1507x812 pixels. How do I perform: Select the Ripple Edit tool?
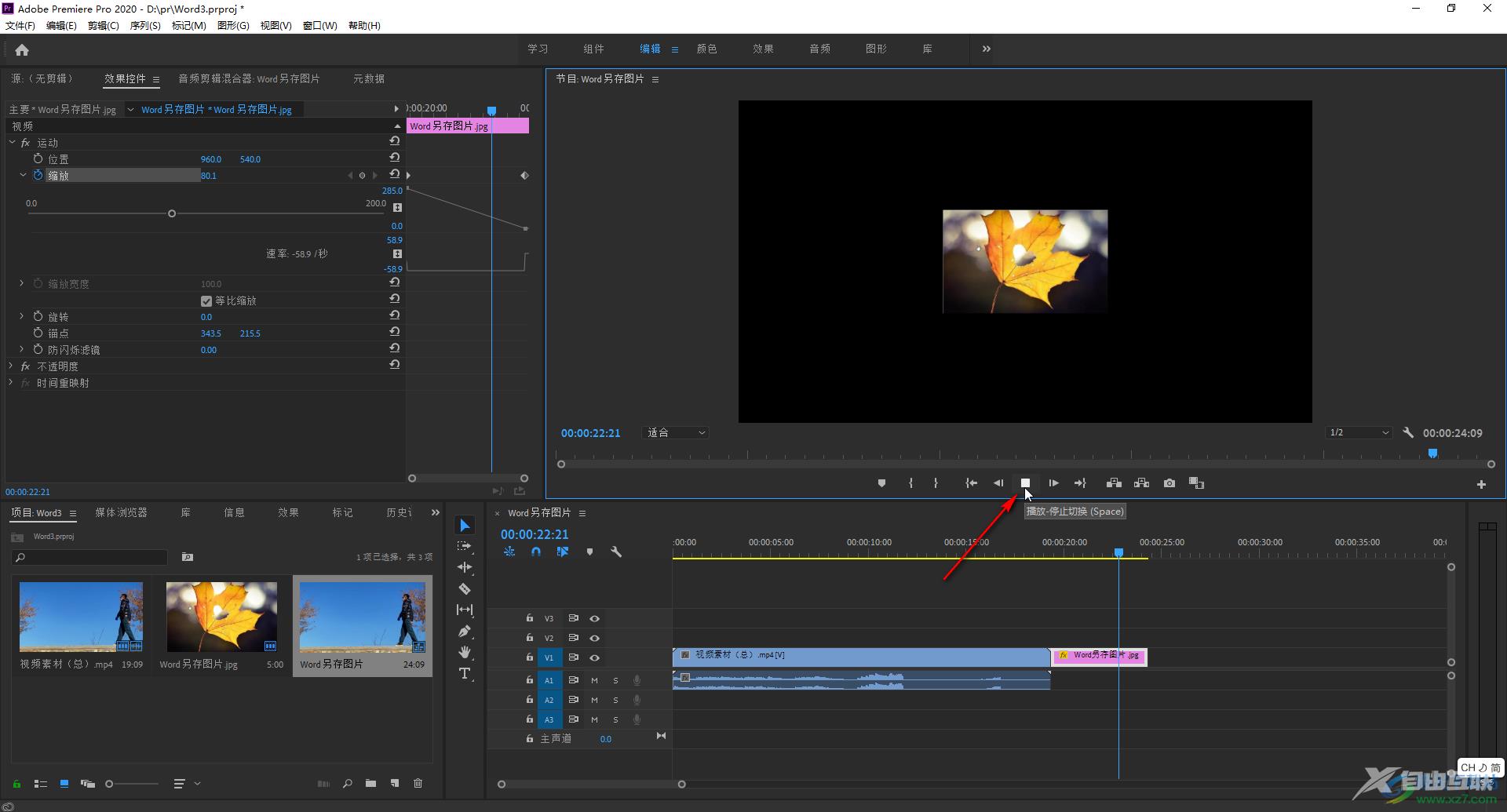(x=465, y=567)
